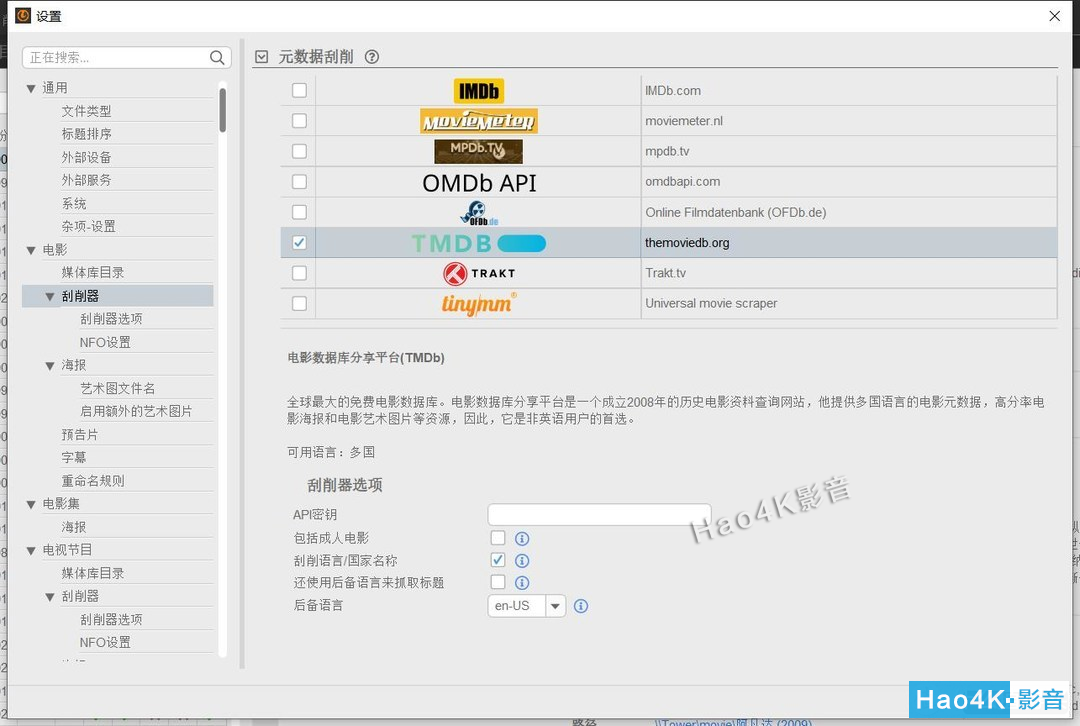Open 重命名规则 settings

pos(92,481)
